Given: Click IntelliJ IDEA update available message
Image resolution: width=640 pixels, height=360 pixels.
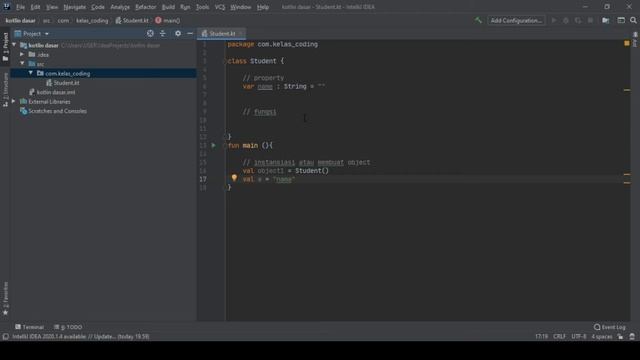Looking at the screenshot, I should point(80,337).
